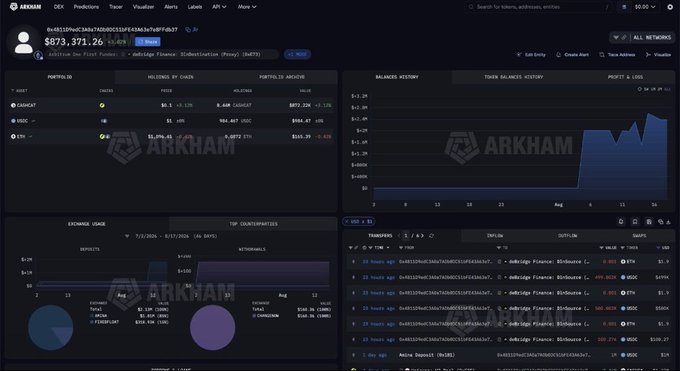
Task: Switch to the Token Balances History tab
Action: [513, 77]
